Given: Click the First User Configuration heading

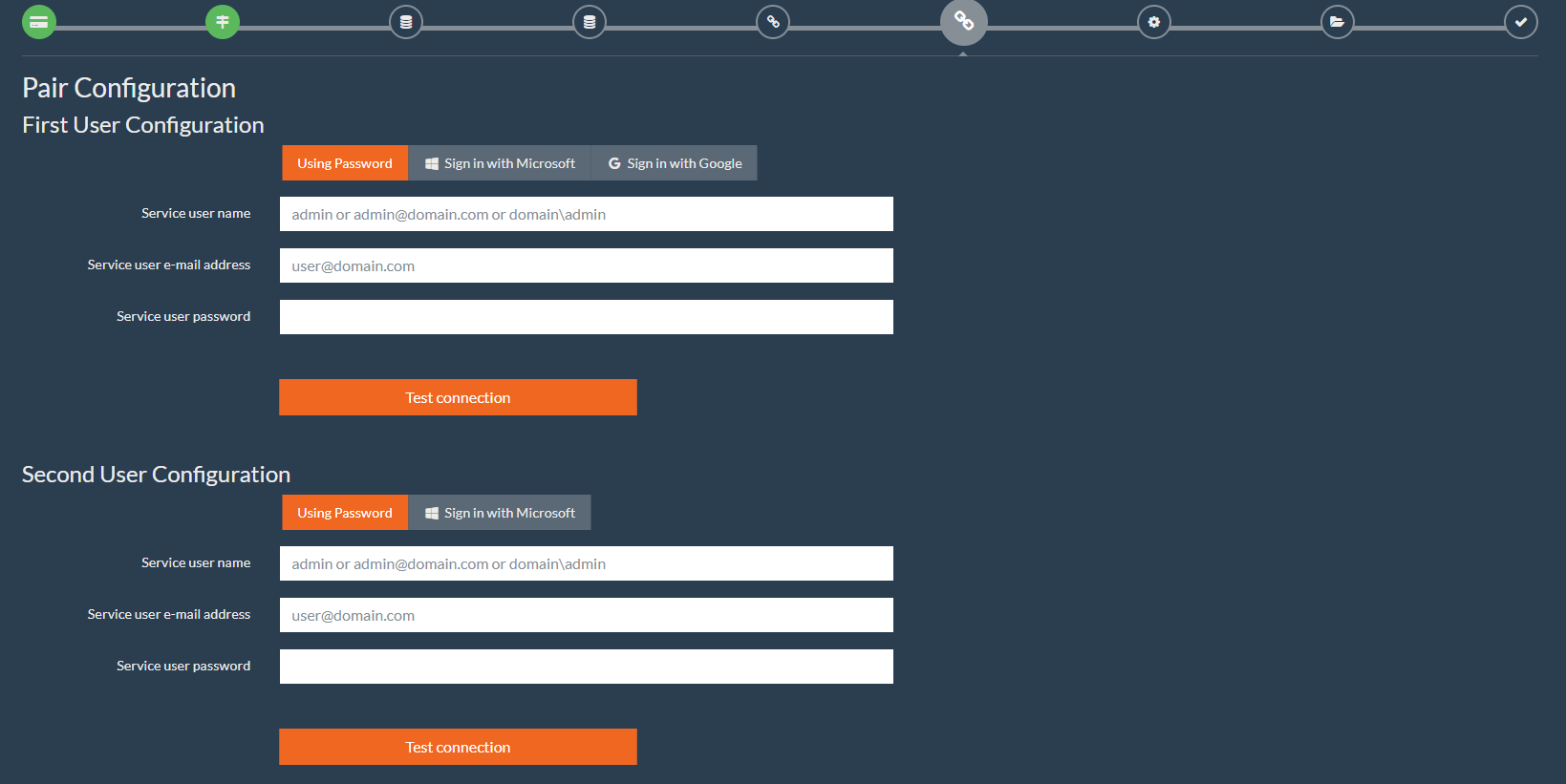Looking at the screenshot, I should click(143, 125).
